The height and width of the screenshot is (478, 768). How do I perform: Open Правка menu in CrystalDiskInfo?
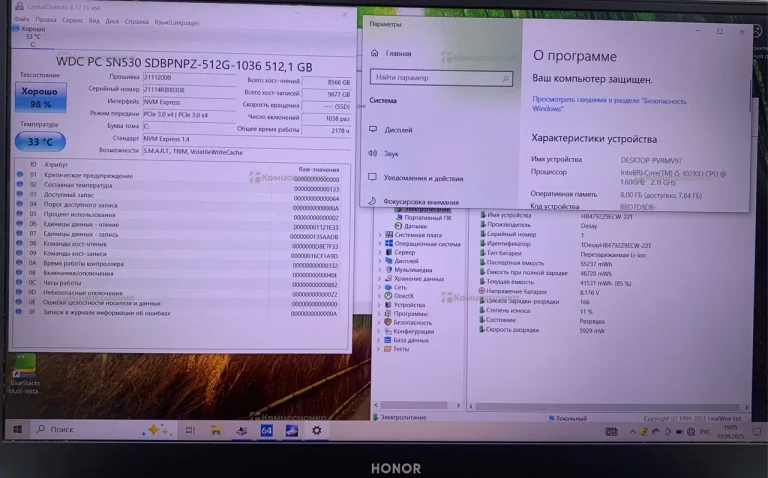[46, 20]
